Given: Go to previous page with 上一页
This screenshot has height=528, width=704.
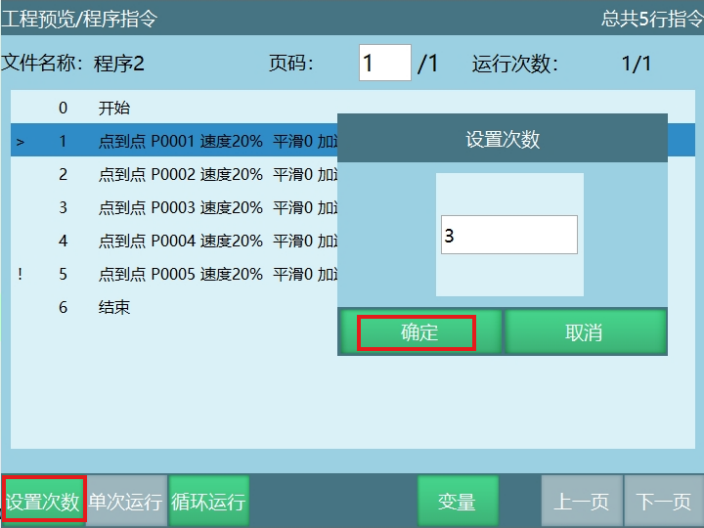Looking at the screenshot, I should 581,501.
